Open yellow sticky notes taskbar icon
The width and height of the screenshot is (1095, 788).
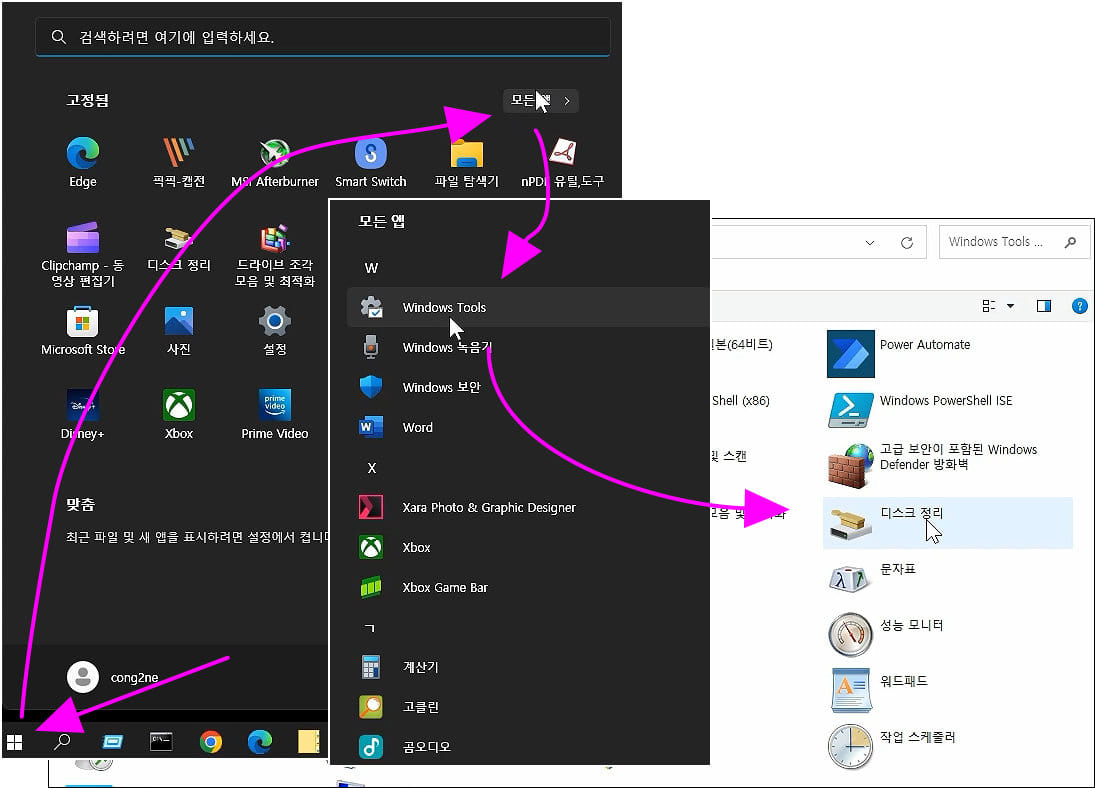click(308, 742)
